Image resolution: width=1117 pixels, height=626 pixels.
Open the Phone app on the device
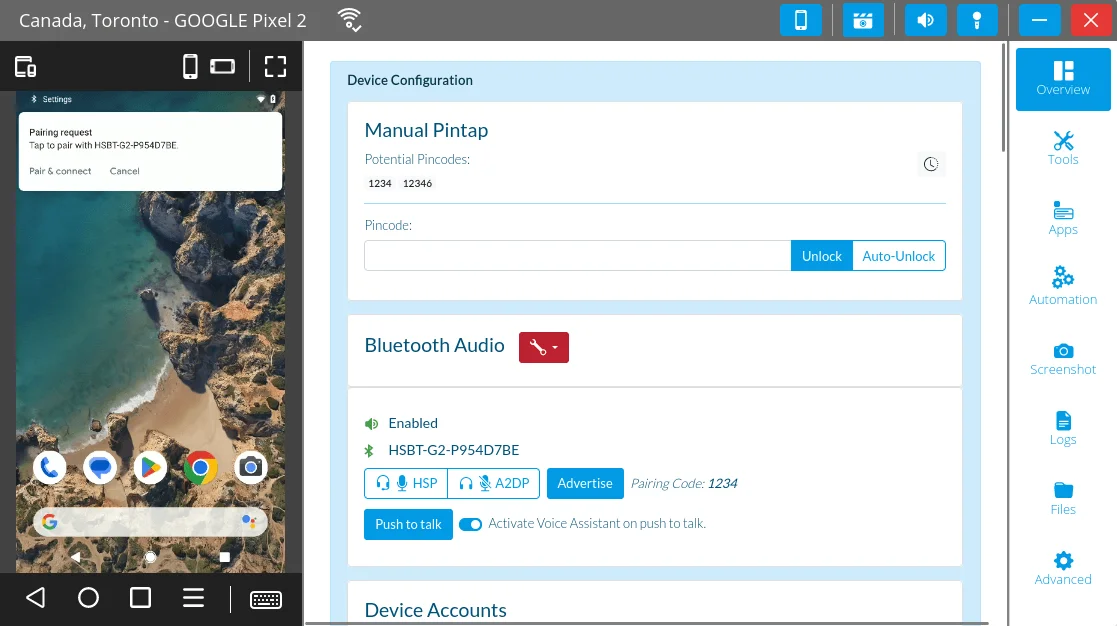(49, 467)
